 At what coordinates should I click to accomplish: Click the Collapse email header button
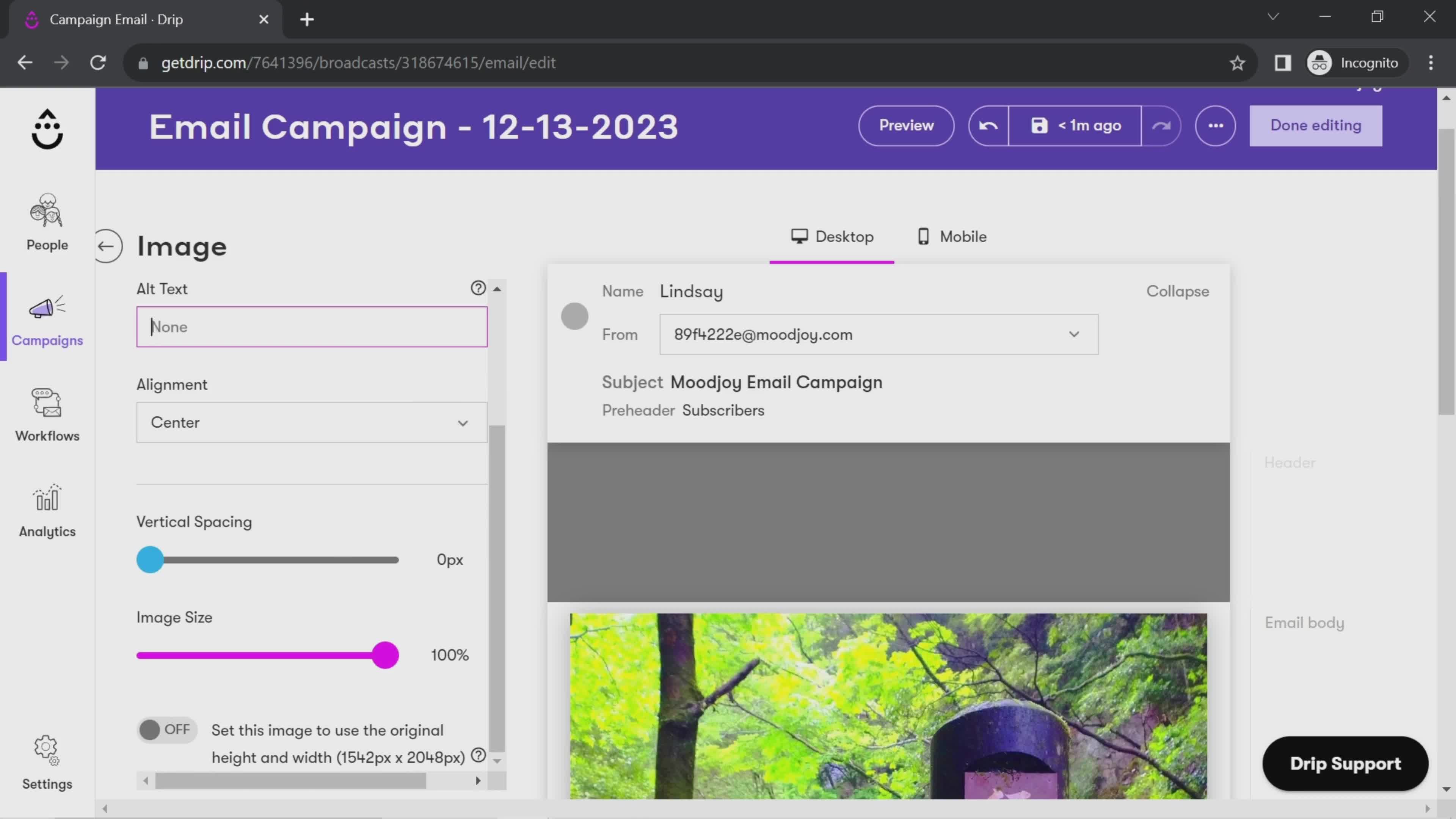click(1178, 291)
